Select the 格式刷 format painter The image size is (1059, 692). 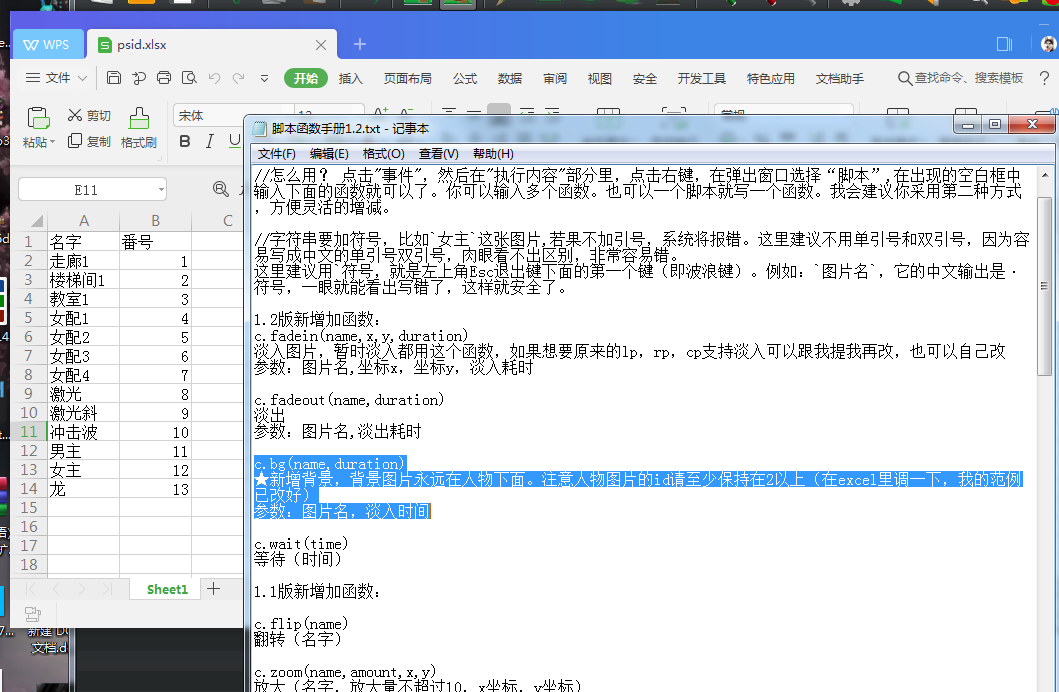pyautogui.click(x=138, y=128)
